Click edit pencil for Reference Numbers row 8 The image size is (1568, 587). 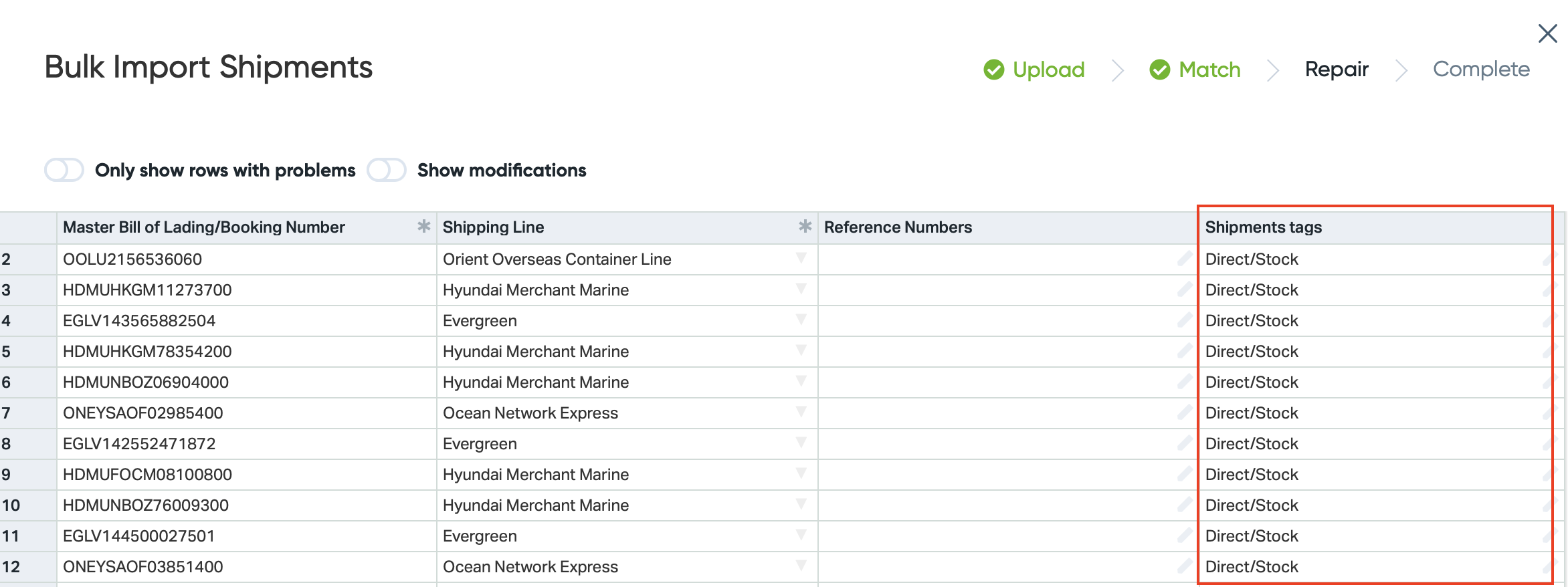pyautogui.click(x=1185, y=443)
